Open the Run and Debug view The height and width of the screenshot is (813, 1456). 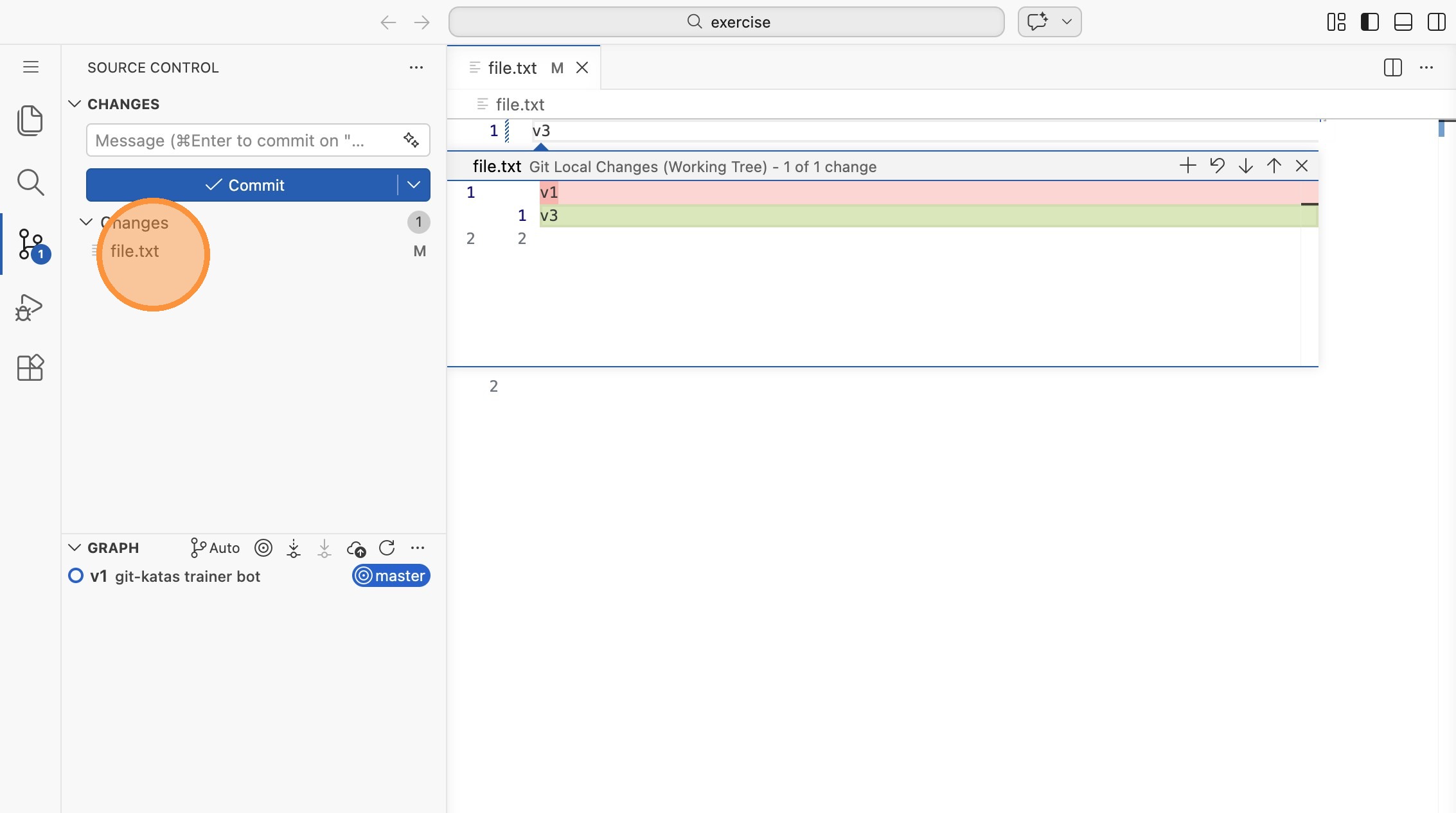click(x=30, y=308)
